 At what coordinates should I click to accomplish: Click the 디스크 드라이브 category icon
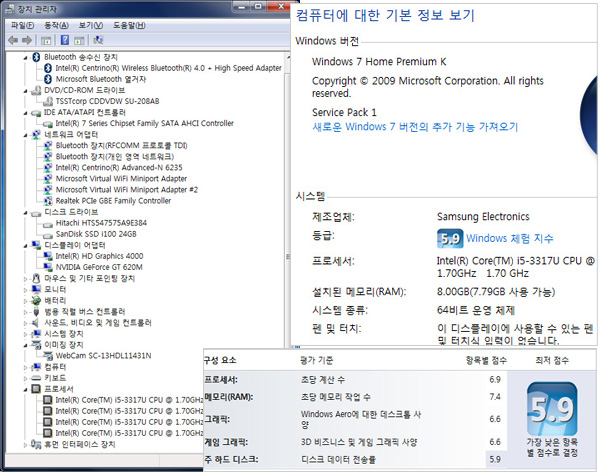pos(36,213)
